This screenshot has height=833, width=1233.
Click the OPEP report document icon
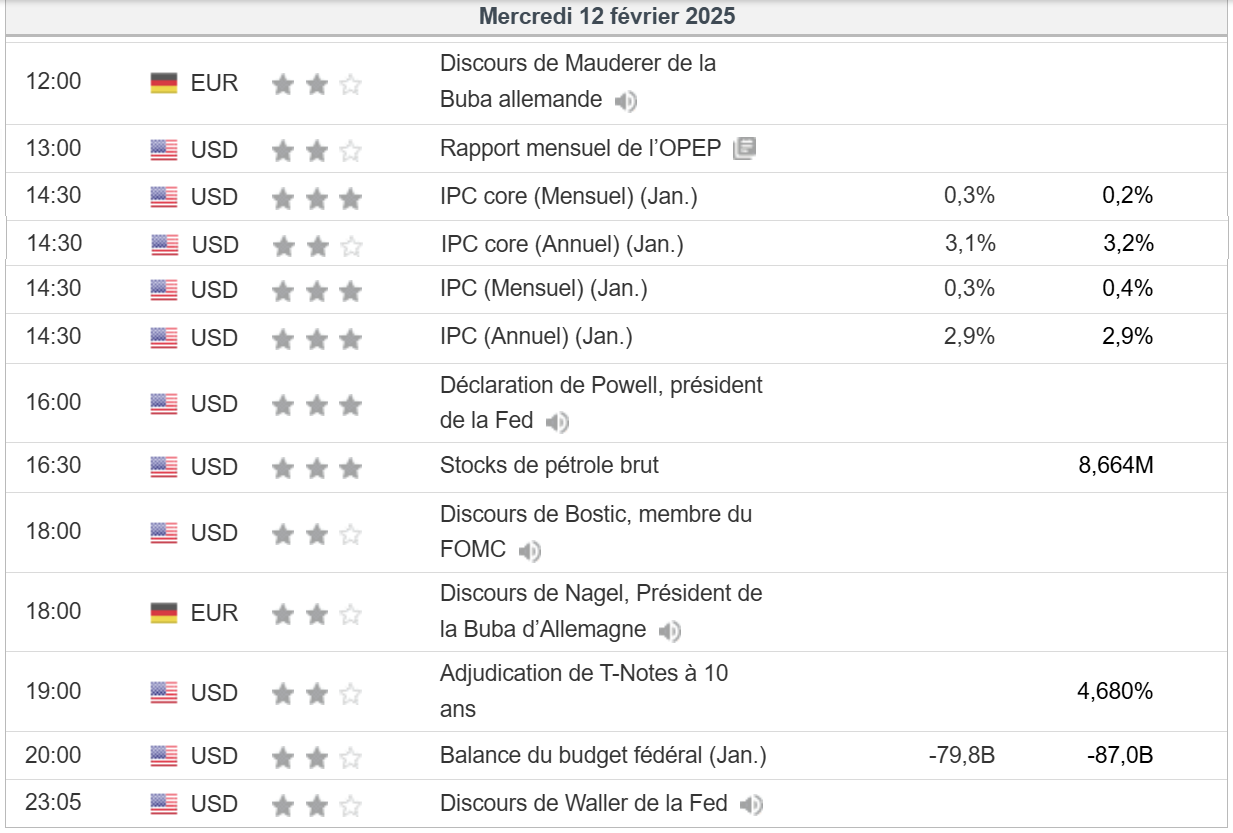point(744,149)
